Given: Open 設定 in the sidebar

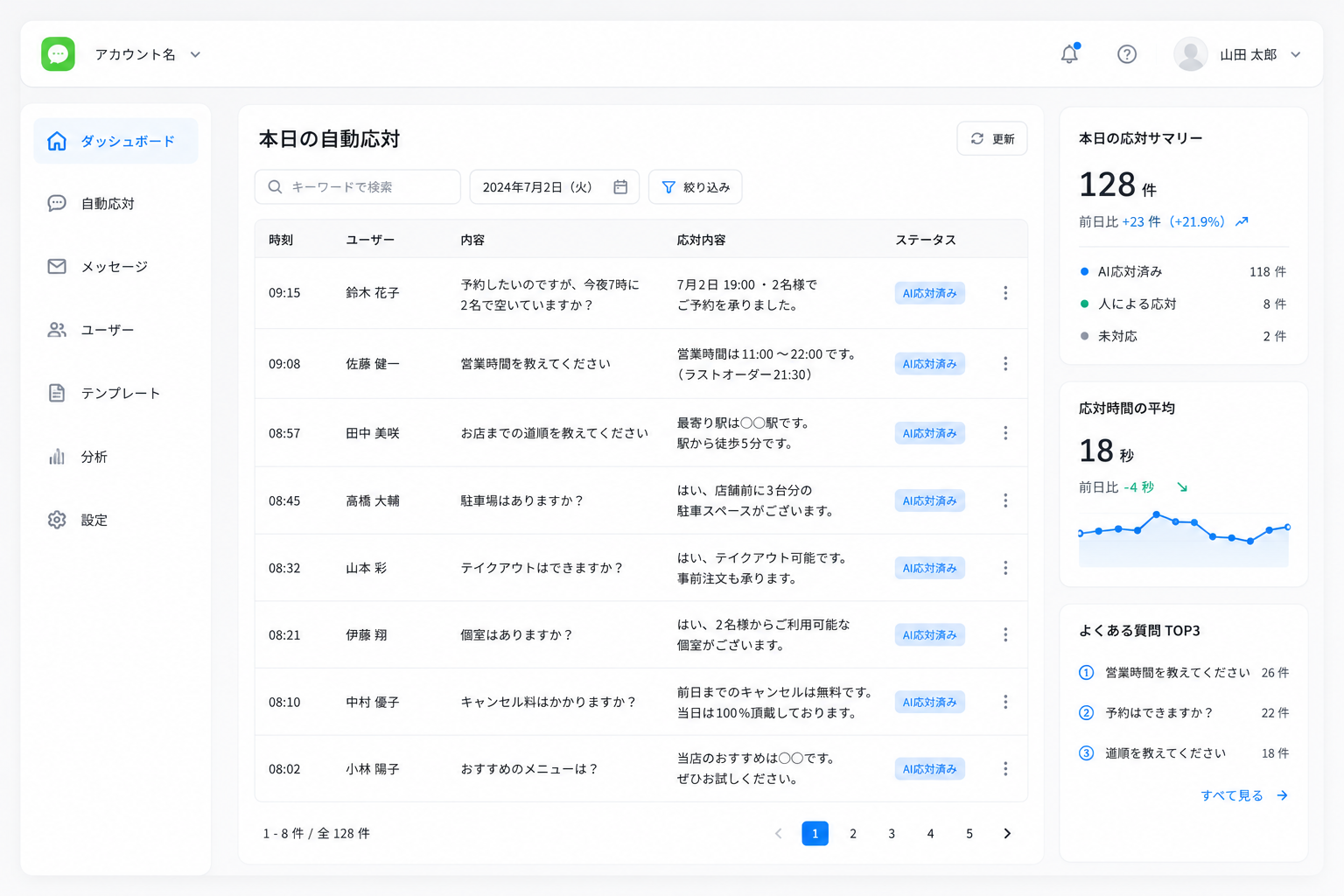Looking at the screenshot, I should tap(115, 520).
